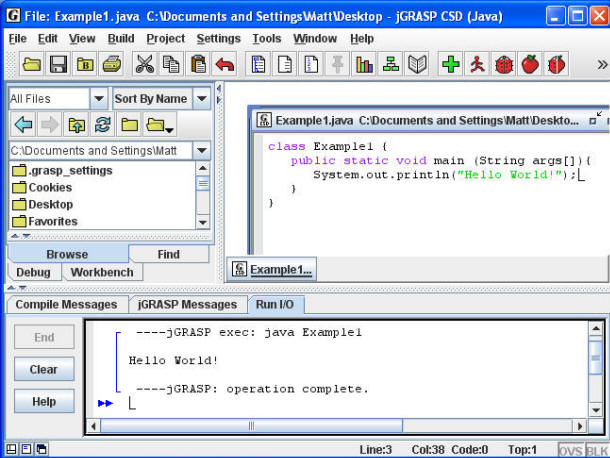Open the Build menu

click(121, 39)
